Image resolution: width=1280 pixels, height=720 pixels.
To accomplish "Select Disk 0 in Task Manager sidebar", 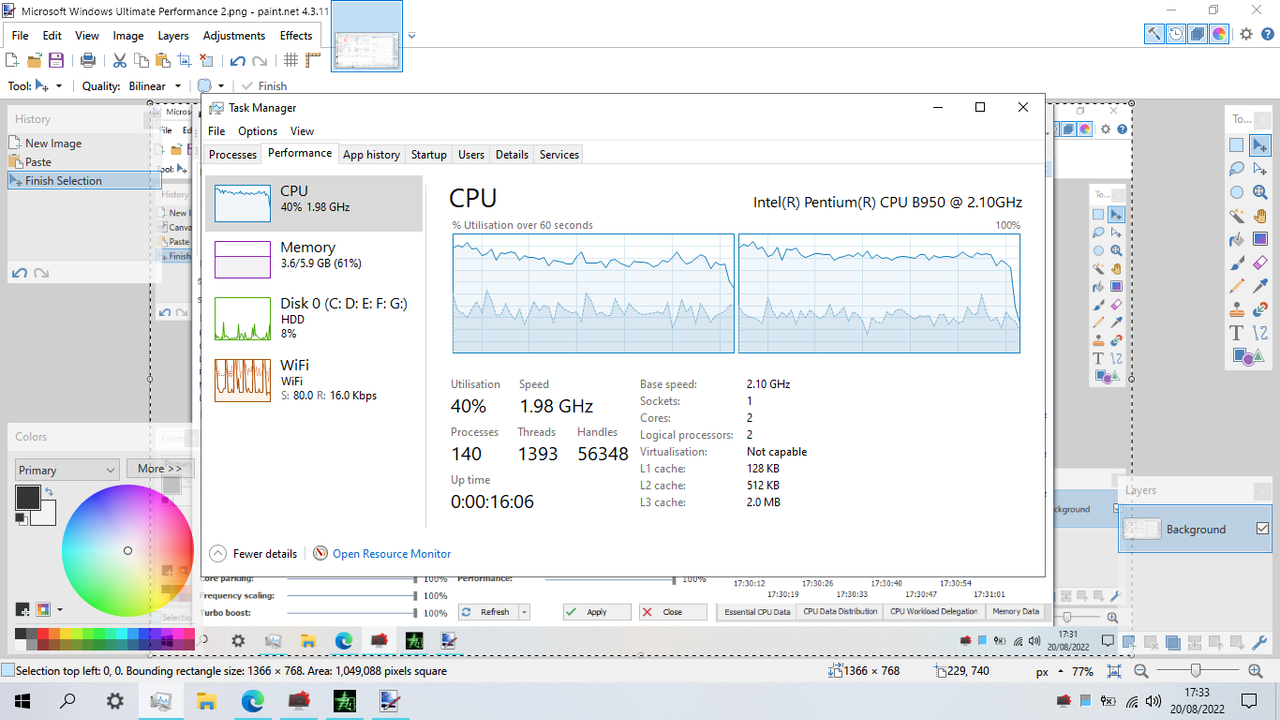I will pos(314,318).
